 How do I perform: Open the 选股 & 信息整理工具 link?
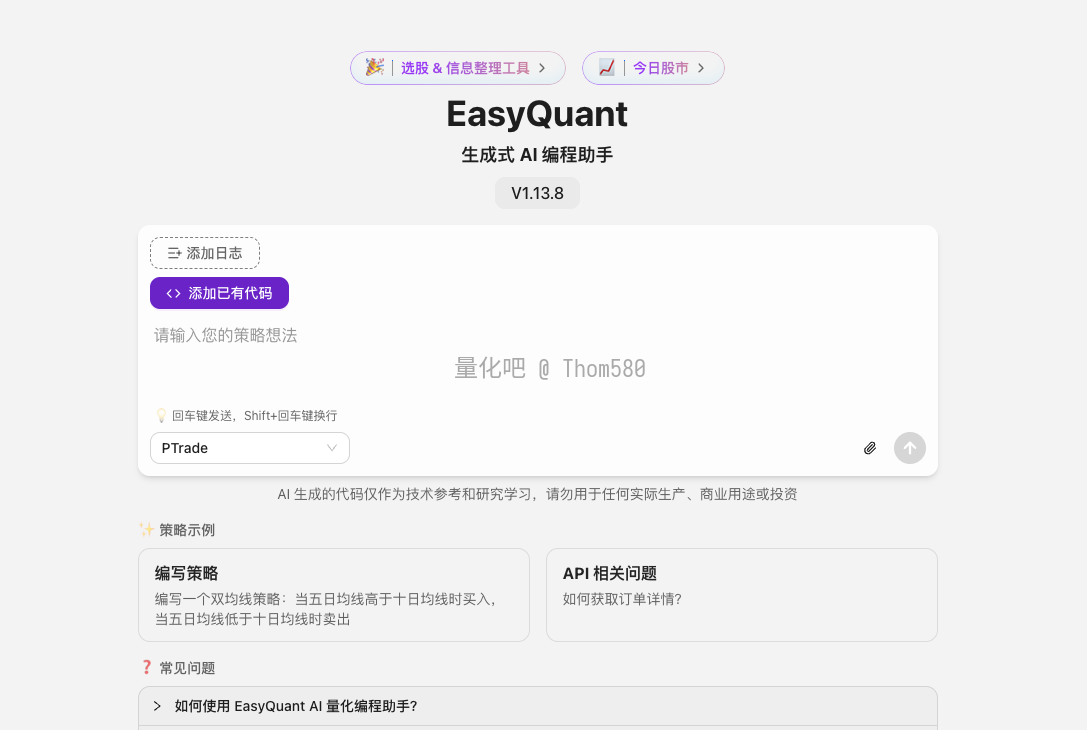tap(465, 68)
